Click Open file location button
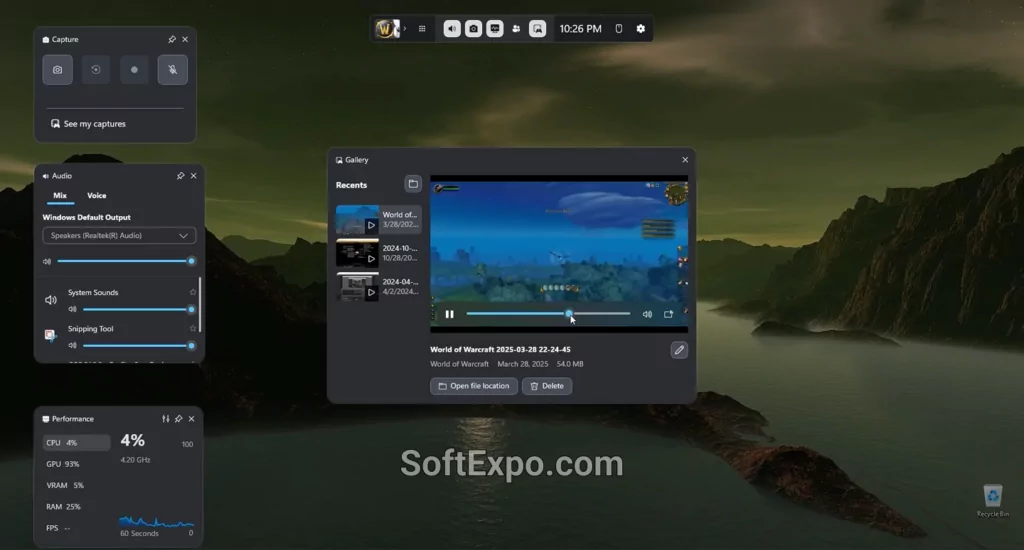The image size is (1024, 550). pos(474,386)
